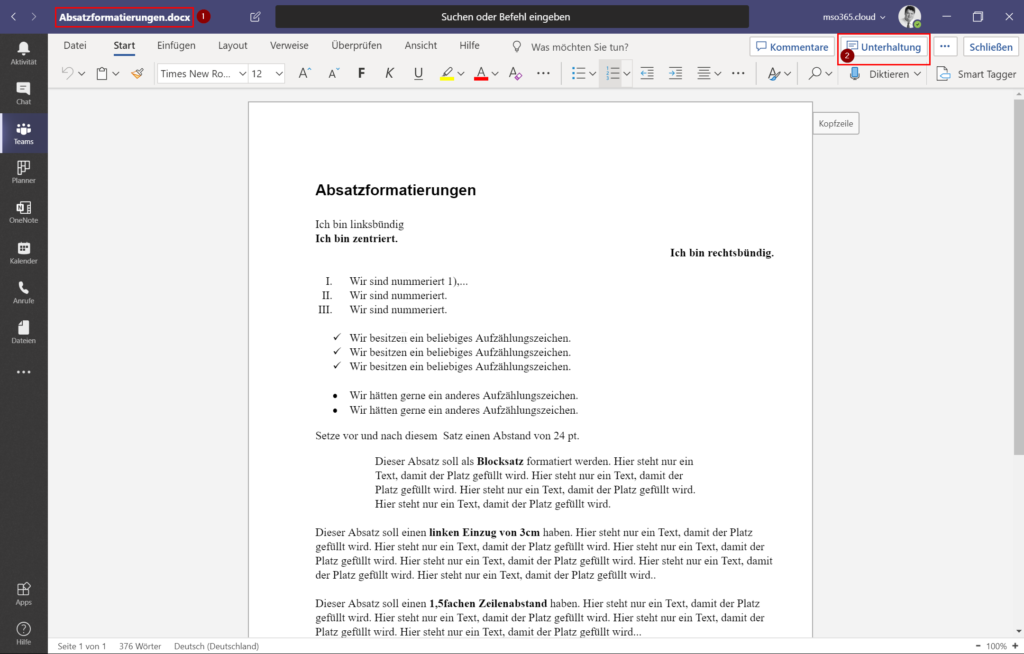This screenshot has width=1024, height=654.
Task: Expand the Diktieren options arrow
Action: (918, 74)
